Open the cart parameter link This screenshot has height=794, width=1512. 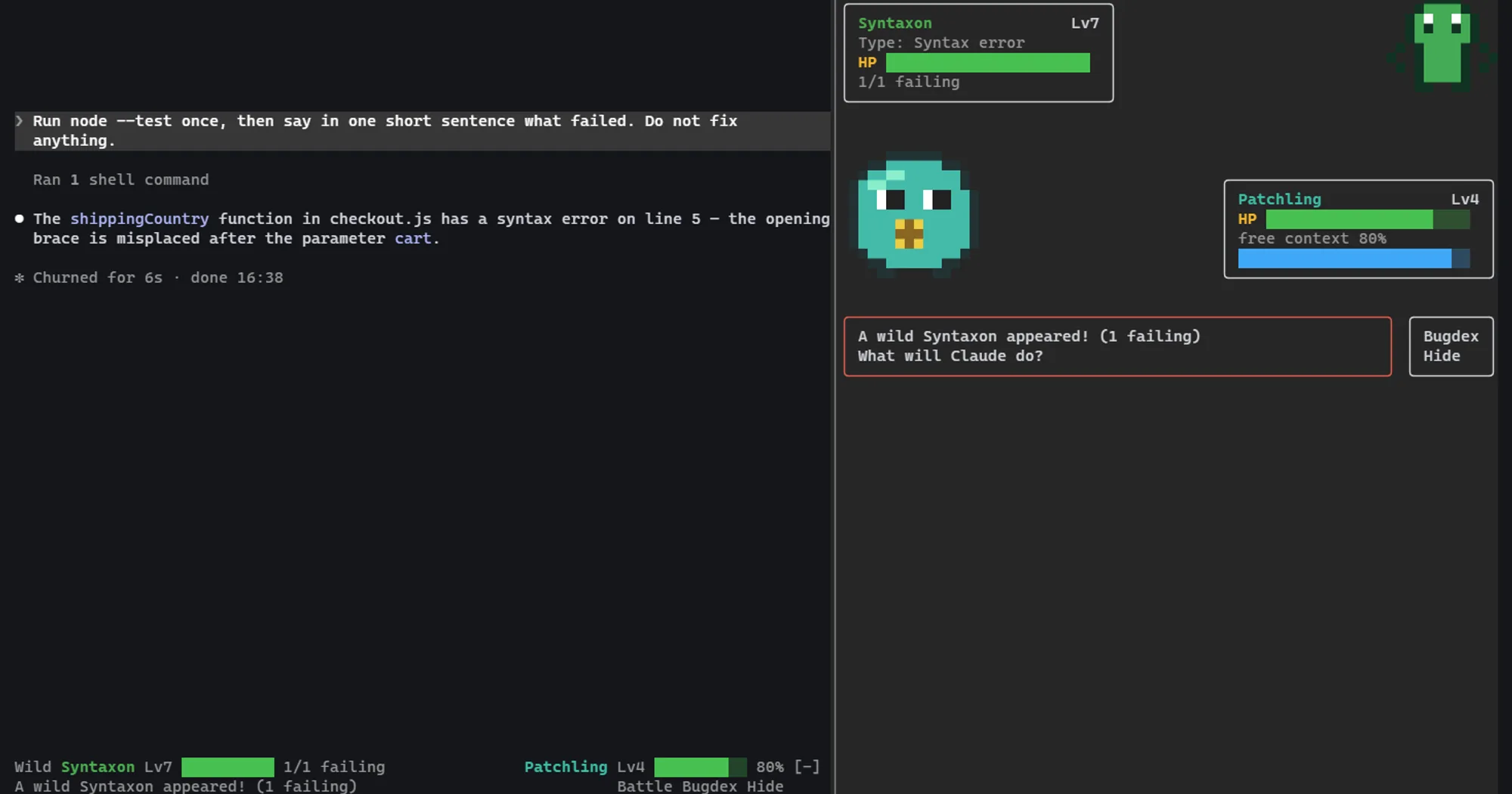413,238
